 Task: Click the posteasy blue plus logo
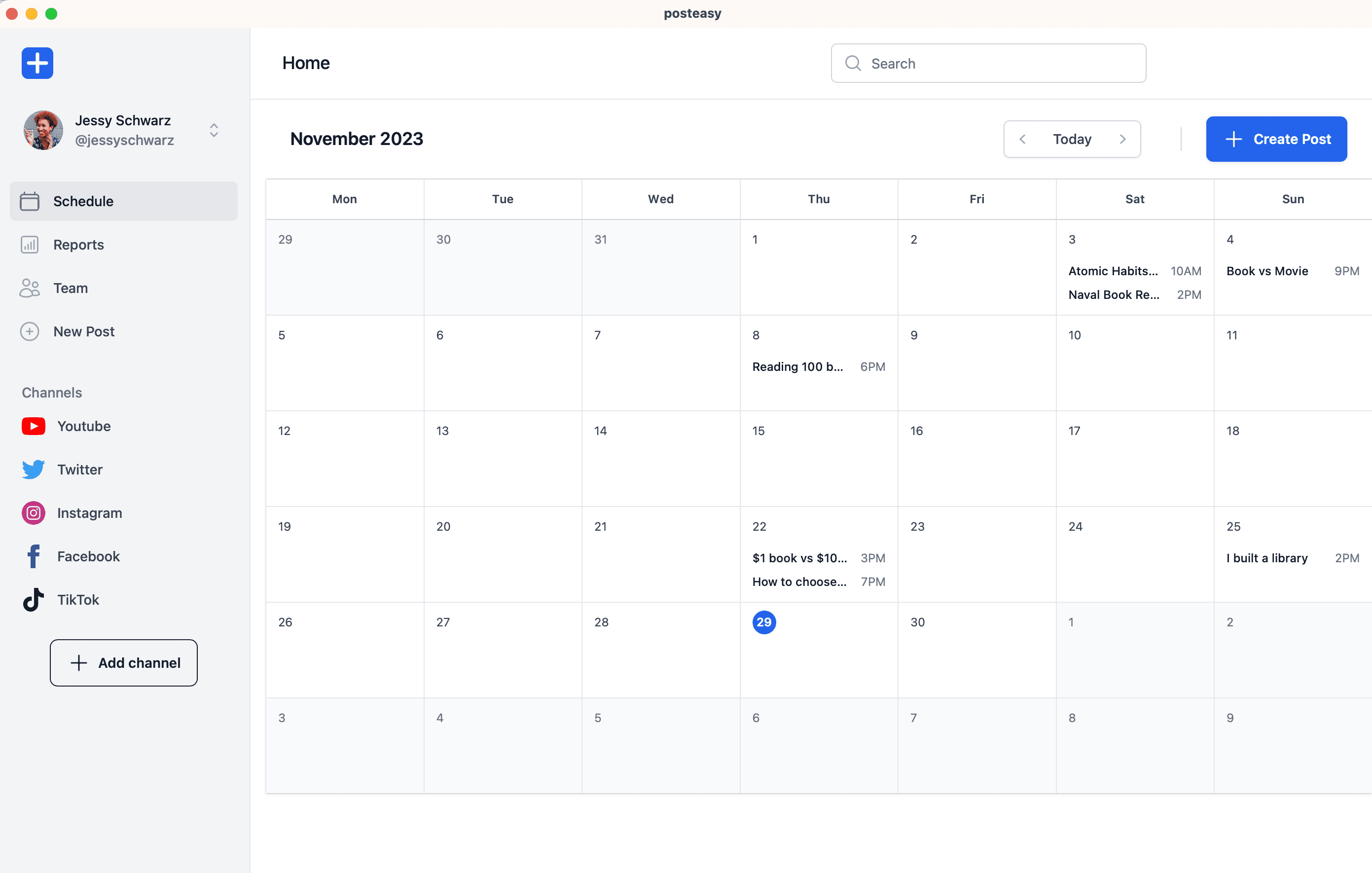pos(37,63)
